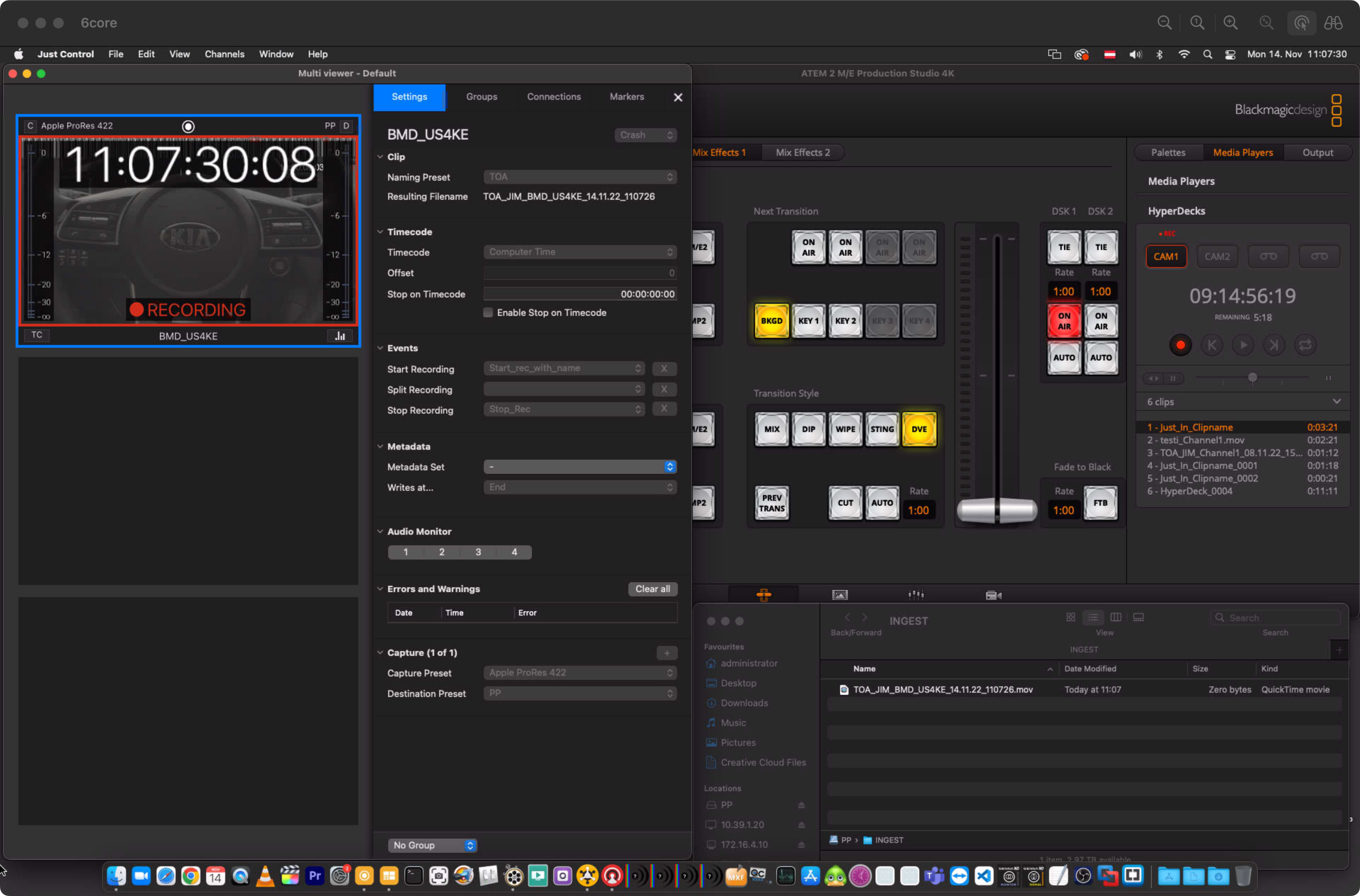
Task: Toggle KEY 1 next transition button
Action: pyautogui.click(x=808, y=321)
